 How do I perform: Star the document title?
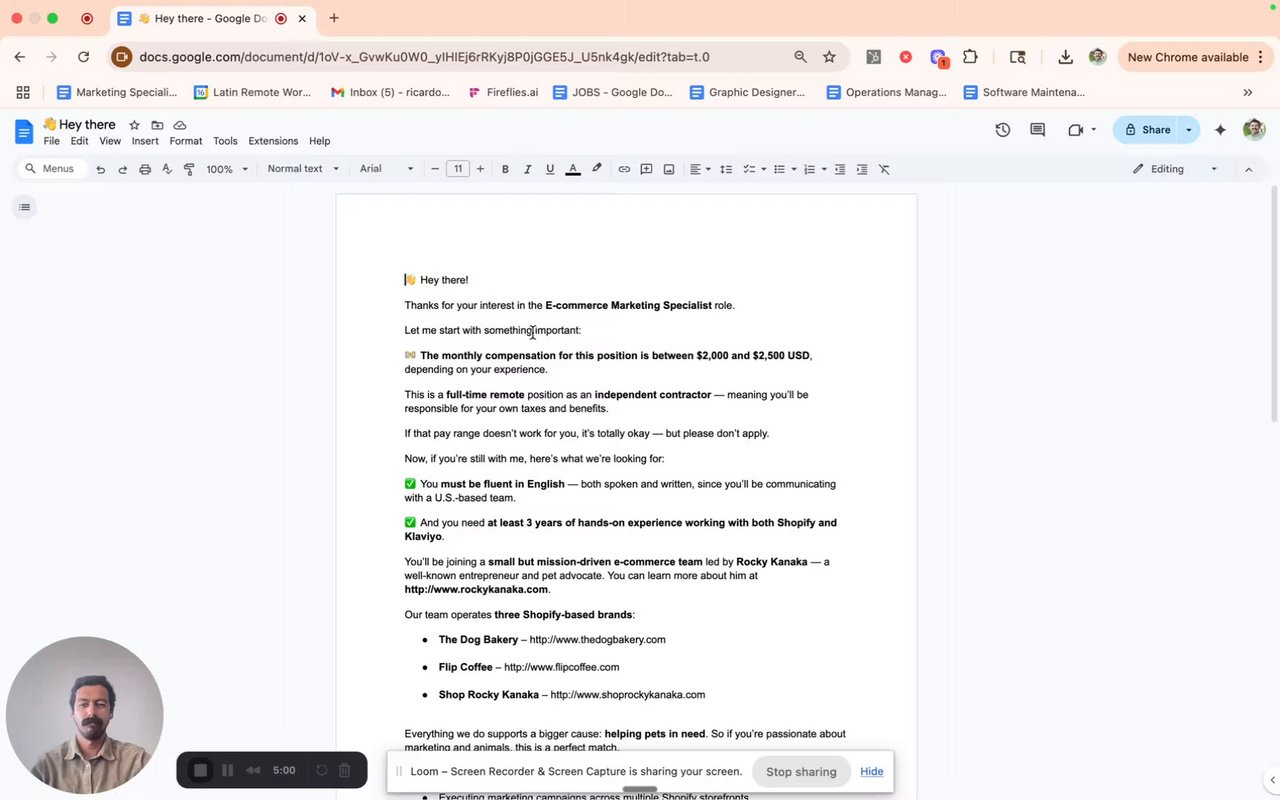coord(134,125)
